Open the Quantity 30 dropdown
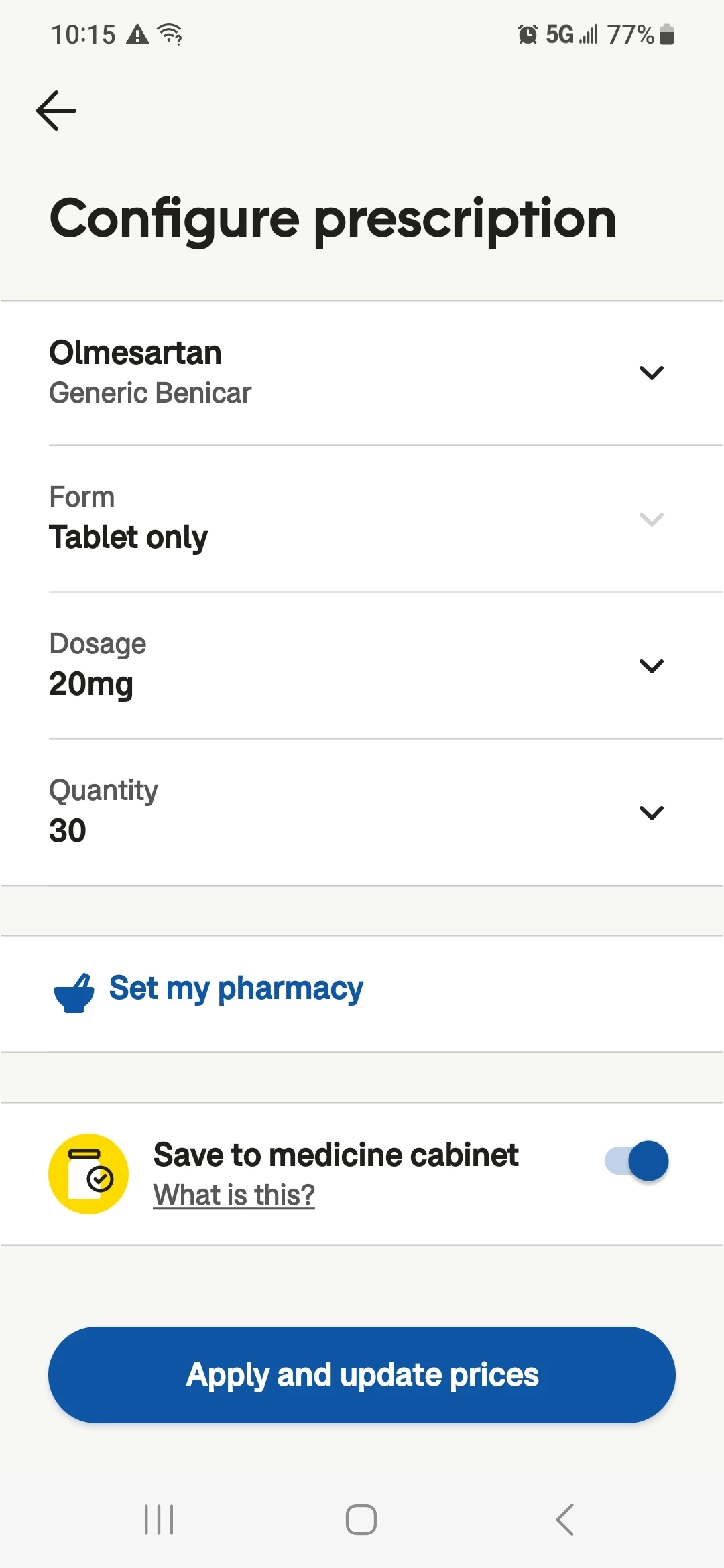 tap(651, 813)
